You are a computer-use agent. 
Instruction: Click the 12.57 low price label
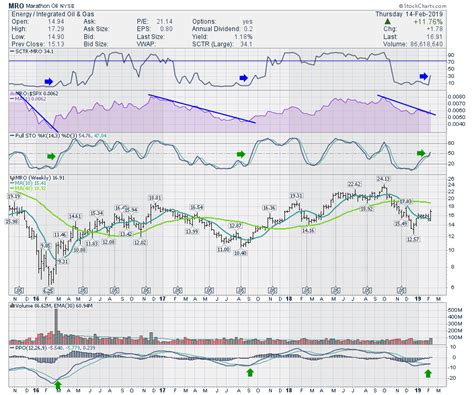(413, 239)
